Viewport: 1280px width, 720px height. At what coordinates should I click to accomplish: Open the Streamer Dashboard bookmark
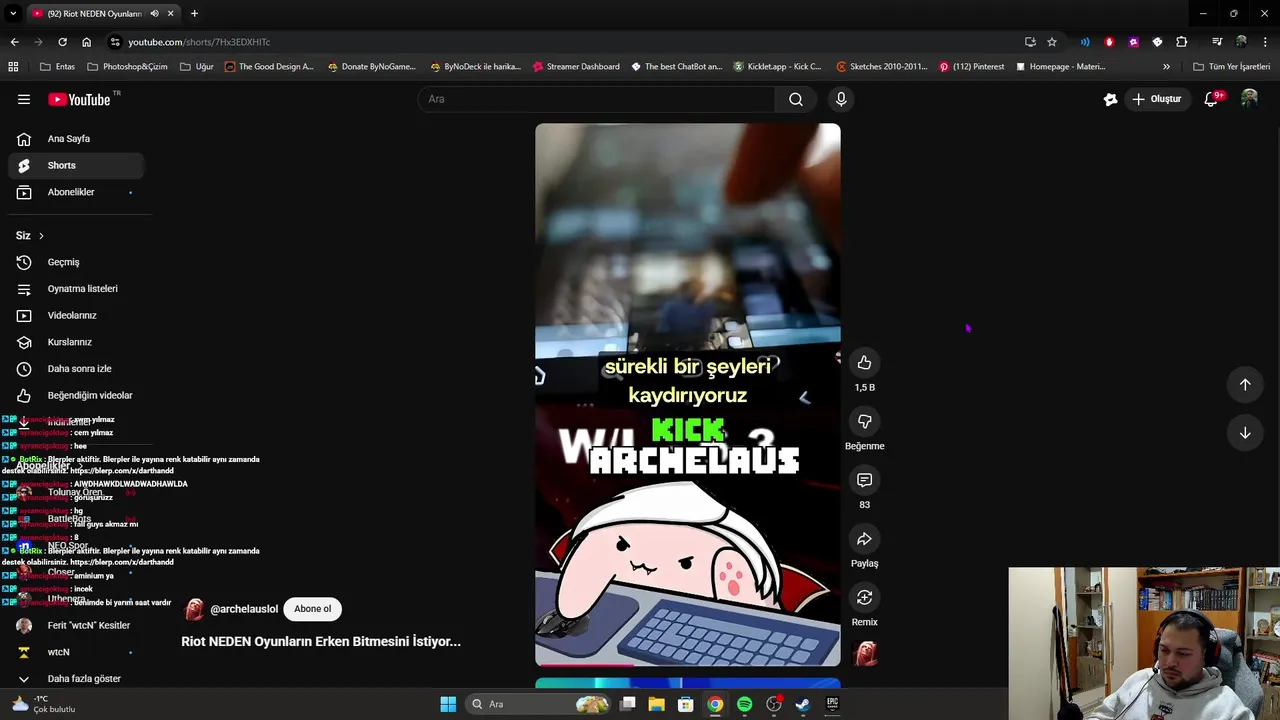pyautogui.click(x=576, y=67)
